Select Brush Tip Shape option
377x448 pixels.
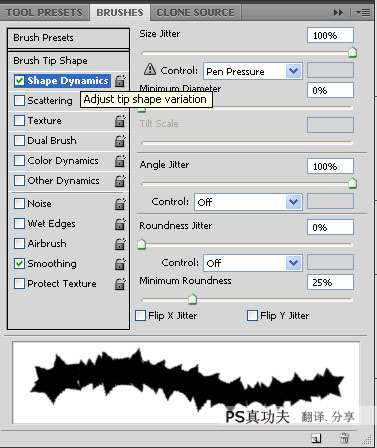click(68, 61)
